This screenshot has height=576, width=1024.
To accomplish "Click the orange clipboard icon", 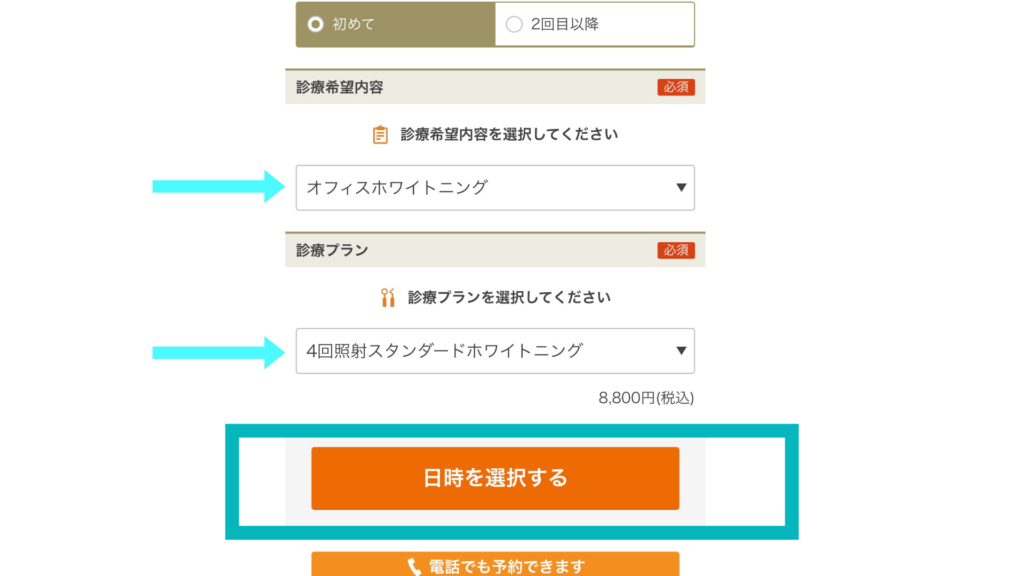I will click(x=380, y=135).
